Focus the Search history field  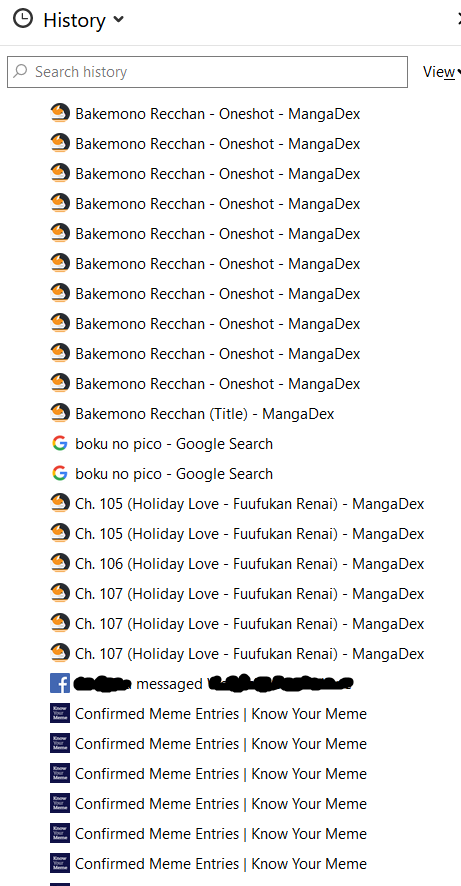tap(207, 72)
